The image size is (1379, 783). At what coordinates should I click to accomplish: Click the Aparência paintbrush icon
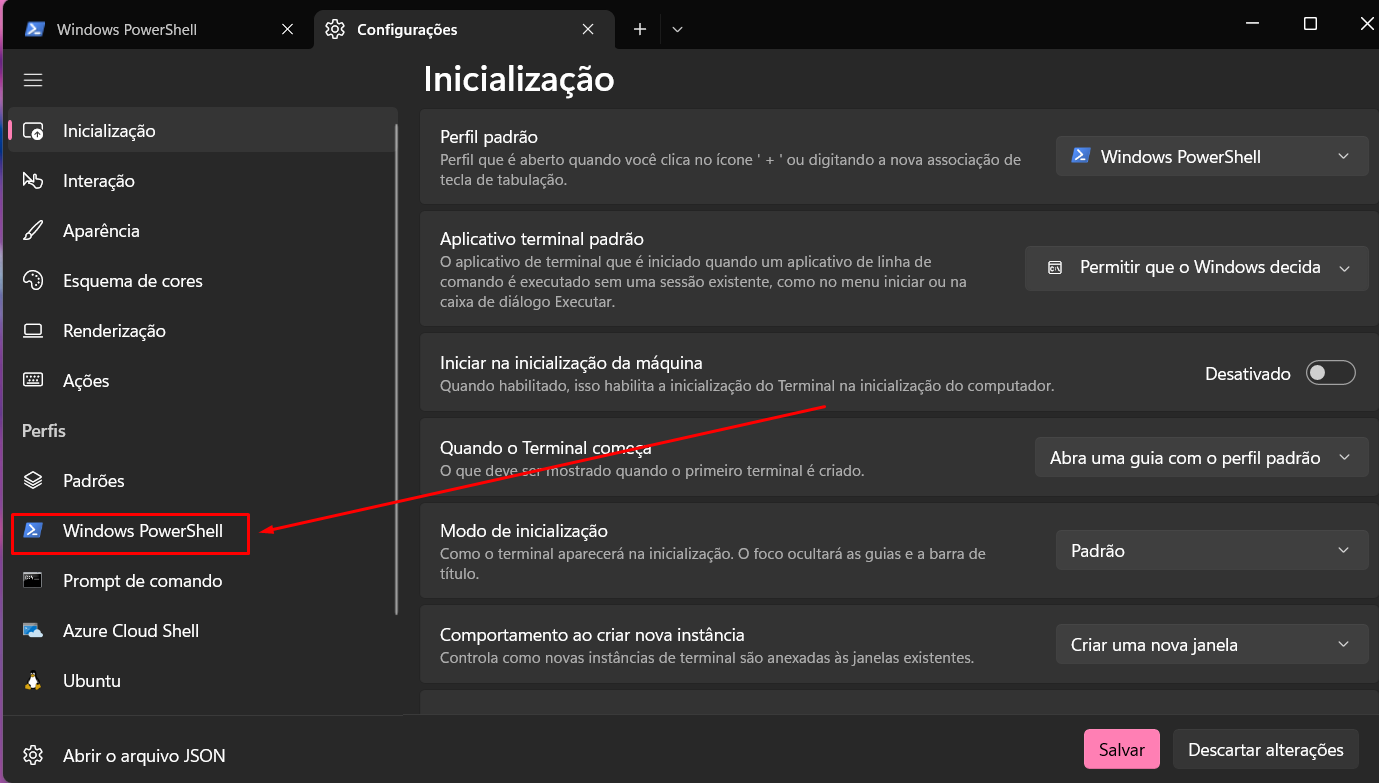(x=33, y=231)
